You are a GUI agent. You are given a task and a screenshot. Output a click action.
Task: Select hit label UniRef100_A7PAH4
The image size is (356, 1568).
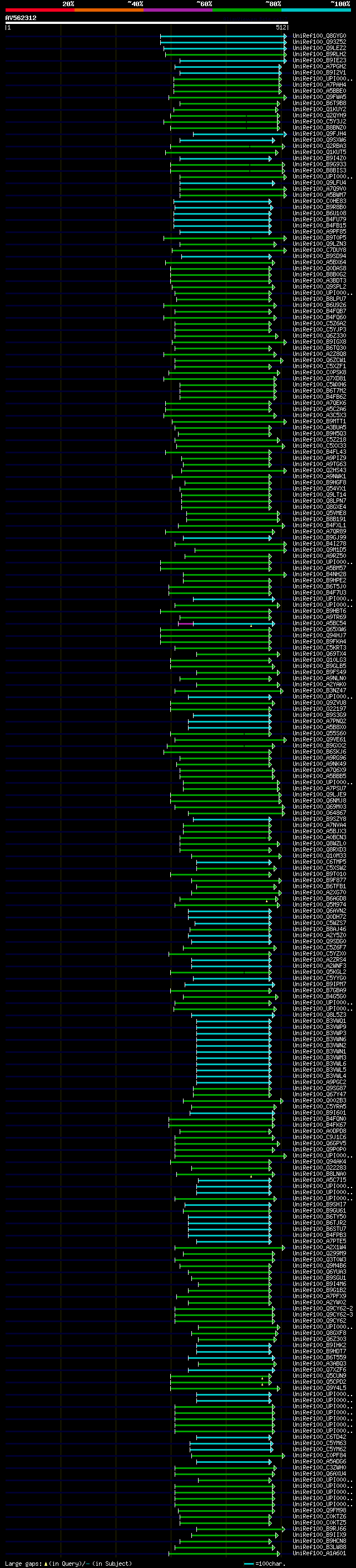(x=319, y=85)
